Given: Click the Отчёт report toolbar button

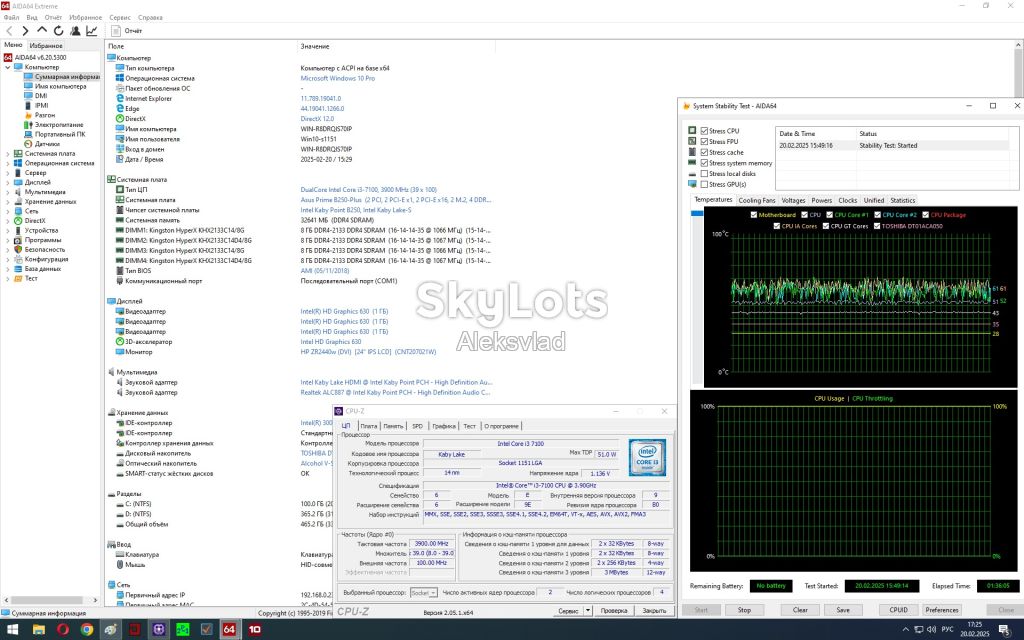Looking at the screenshot, I should click(127, 31).
